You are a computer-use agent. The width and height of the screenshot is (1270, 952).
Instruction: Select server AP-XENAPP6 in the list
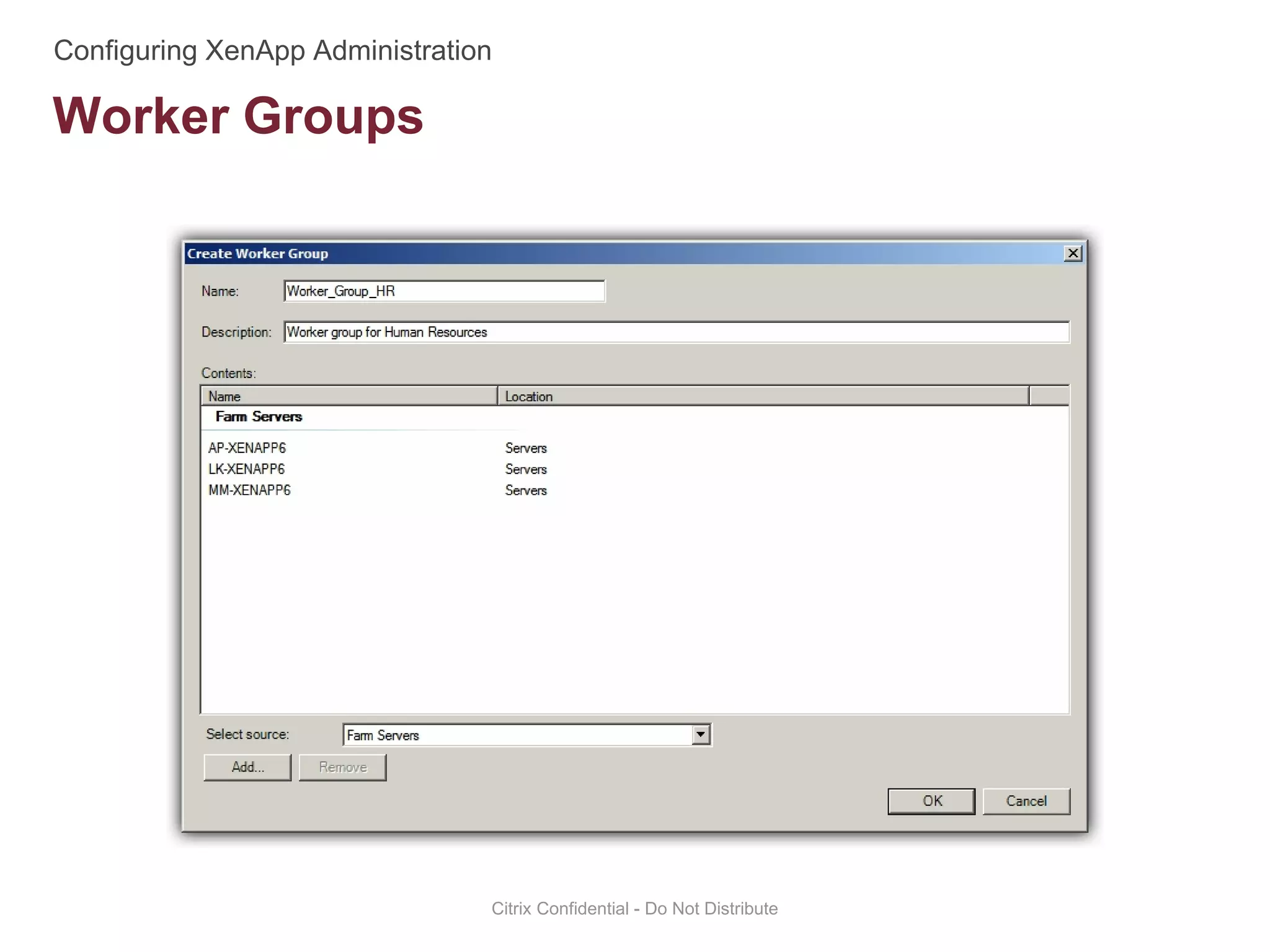[x=247, y=448]
